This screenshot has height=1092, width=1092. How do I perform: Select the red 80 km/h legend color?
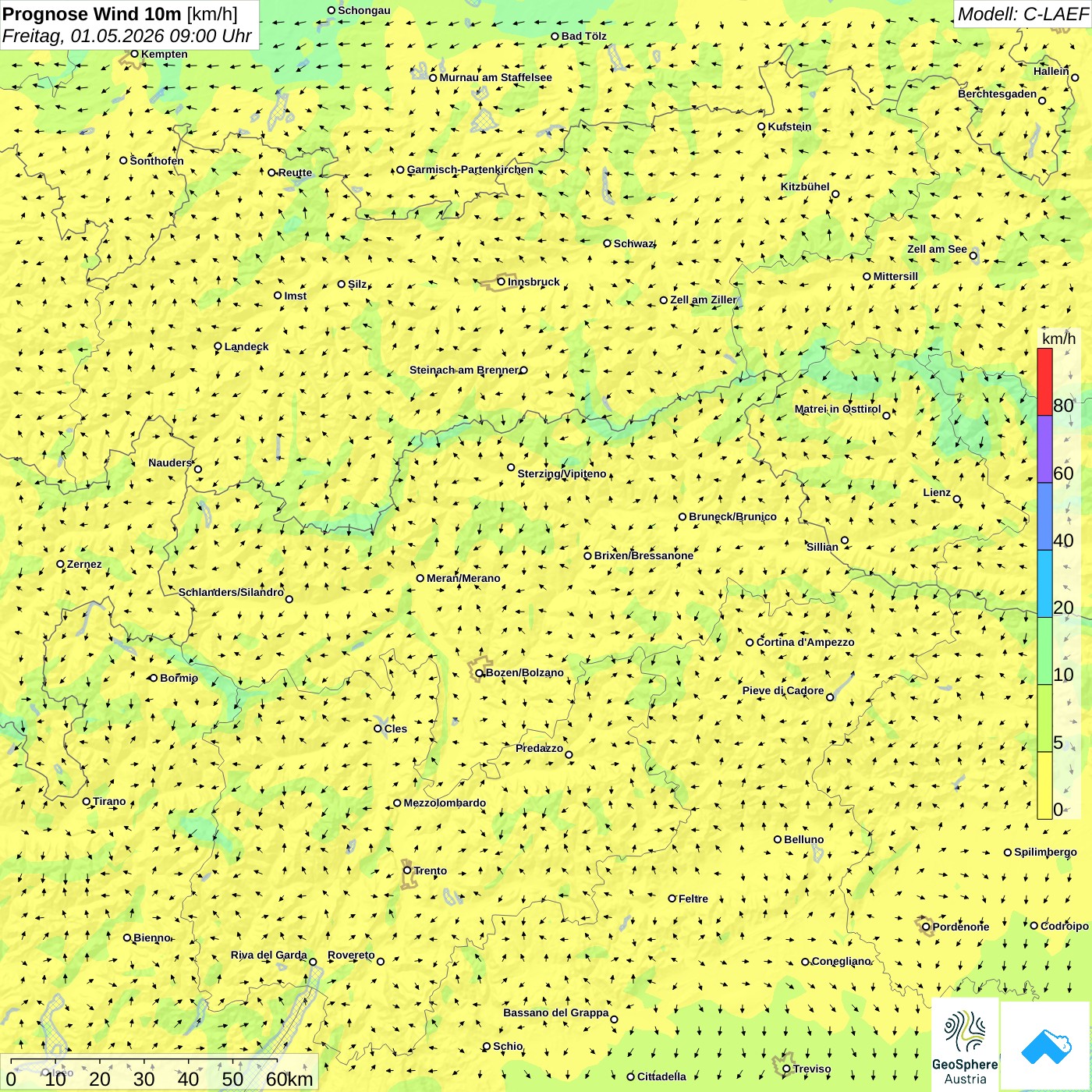pyautogui.click(x=1044, y=381)
